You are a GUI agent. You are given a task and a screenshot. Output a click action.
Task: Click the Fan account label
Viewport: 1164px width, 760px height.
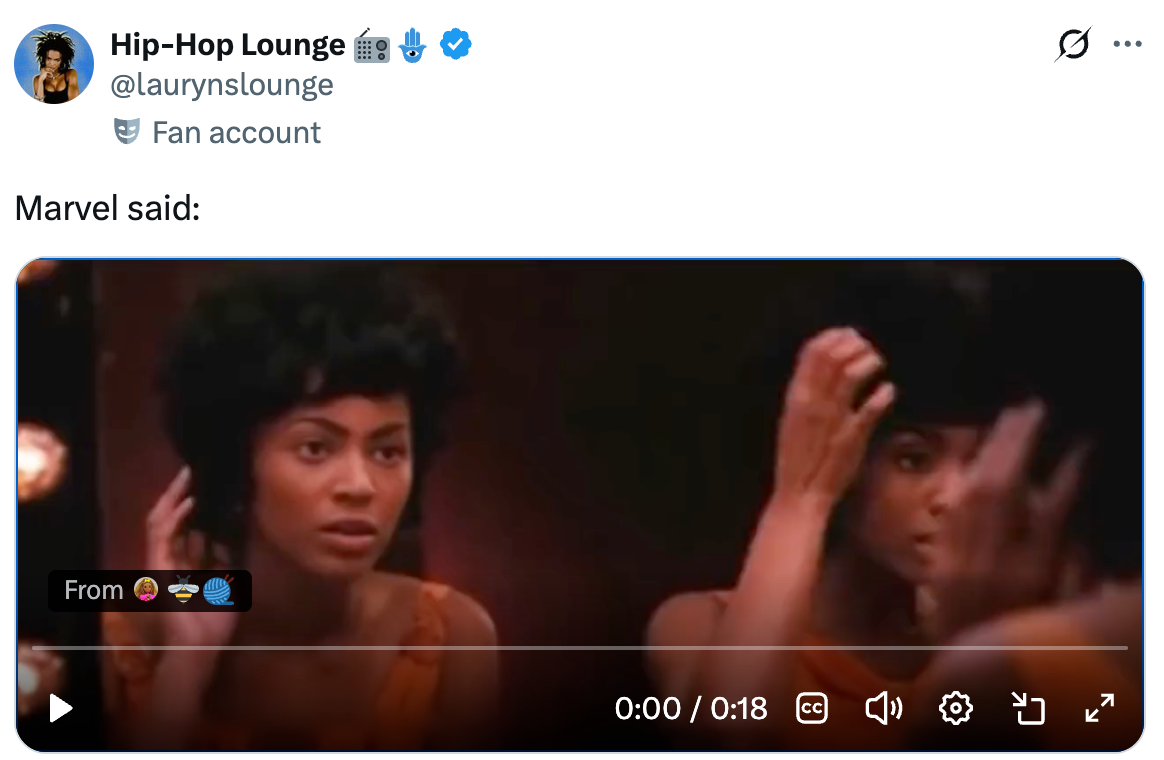[236, 133]
